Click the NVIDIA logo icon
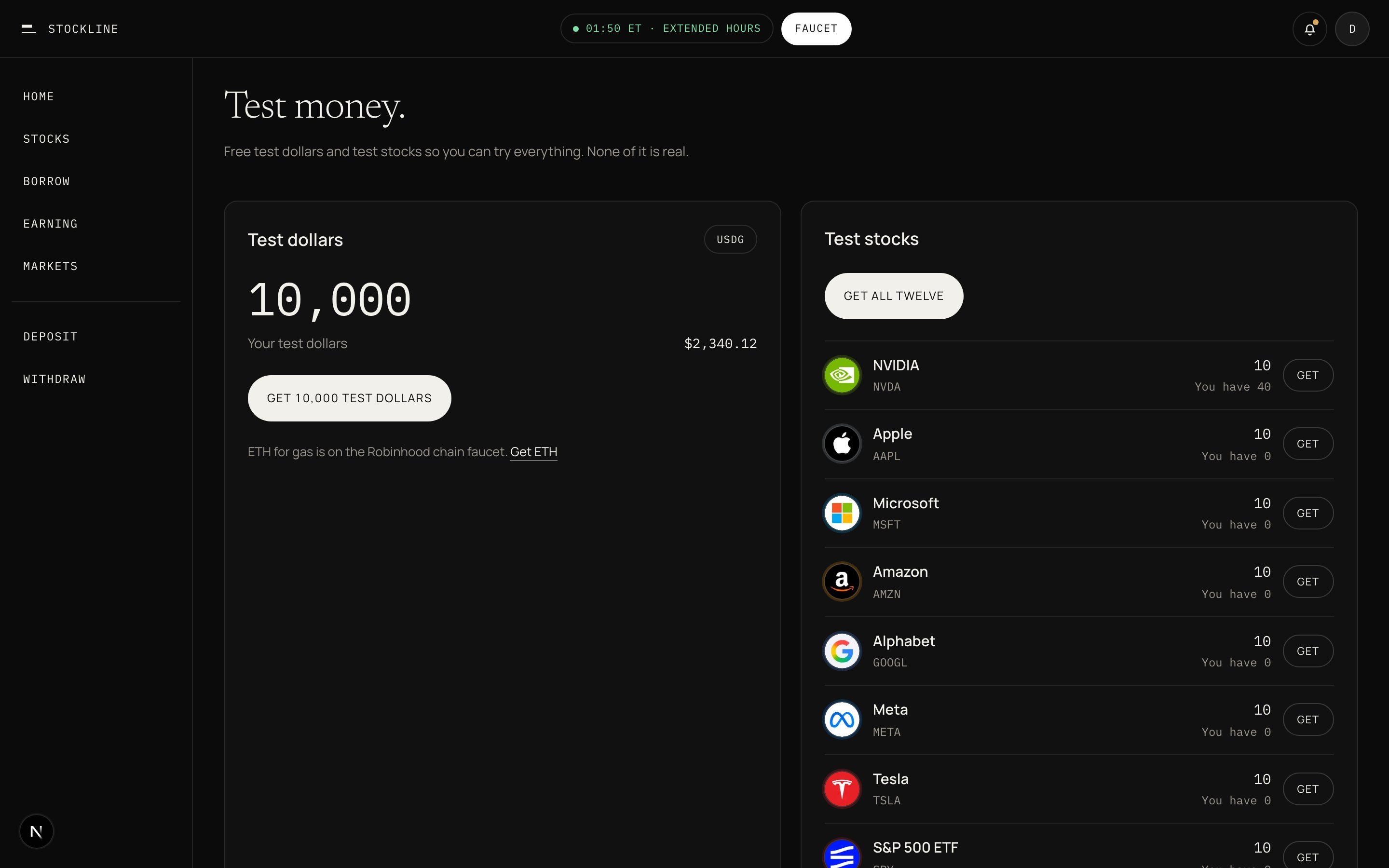 842,375
